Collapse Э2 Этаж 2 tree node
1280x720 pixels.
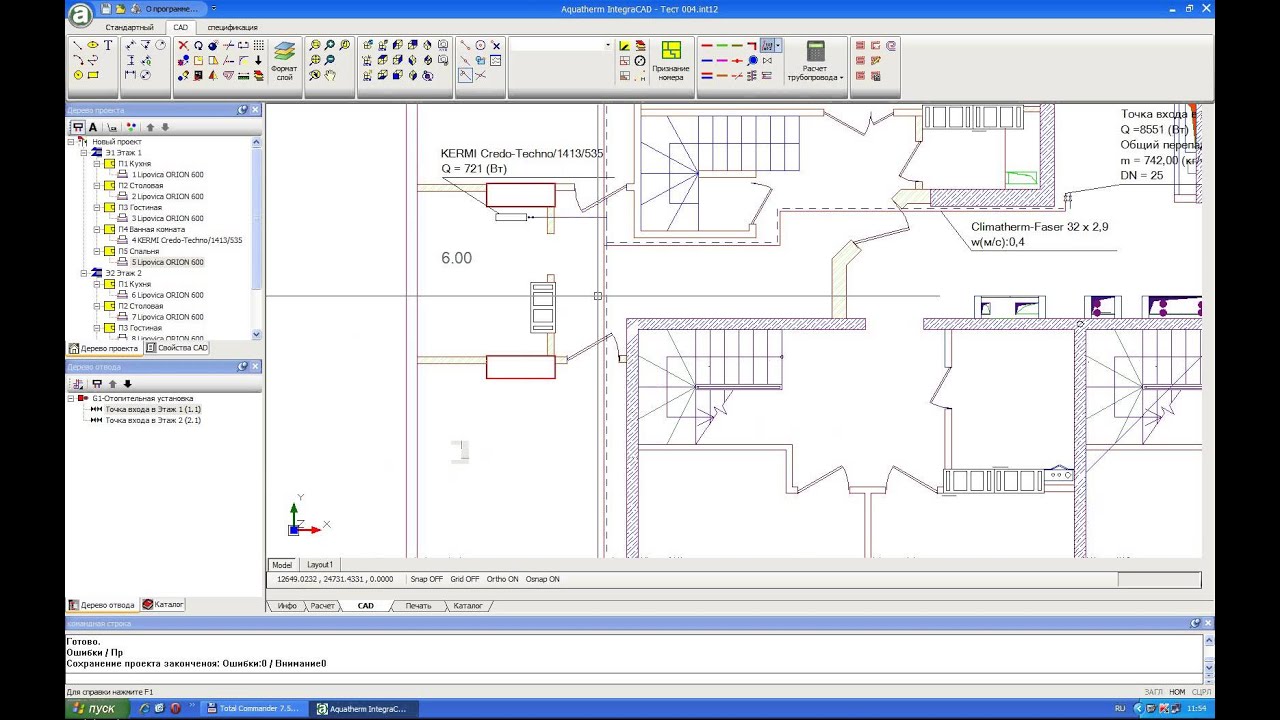click(x=84, y=273)
